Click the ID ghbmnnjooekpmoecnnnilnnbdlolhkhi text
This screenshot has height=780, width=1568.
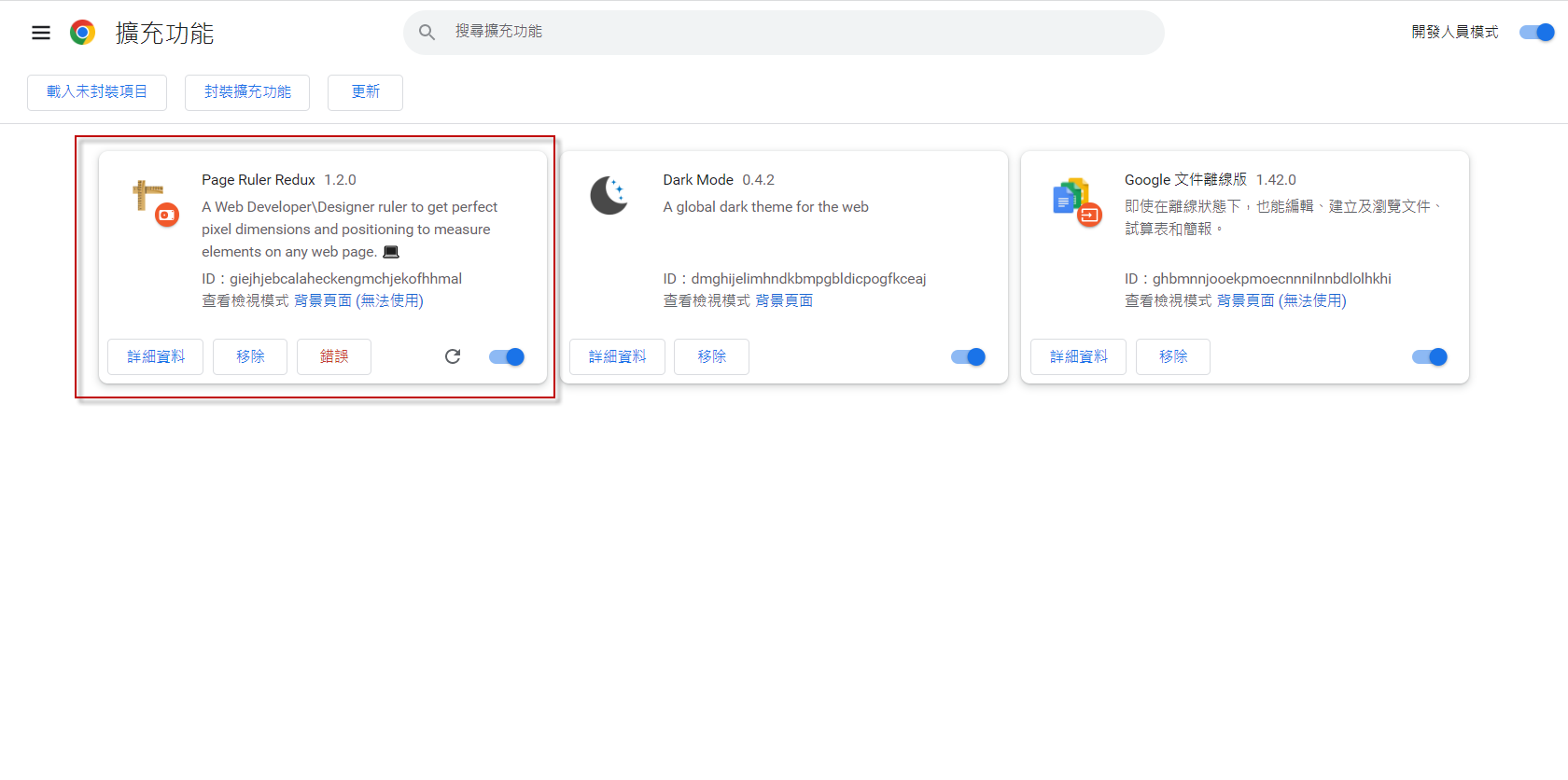(1258, 279)
